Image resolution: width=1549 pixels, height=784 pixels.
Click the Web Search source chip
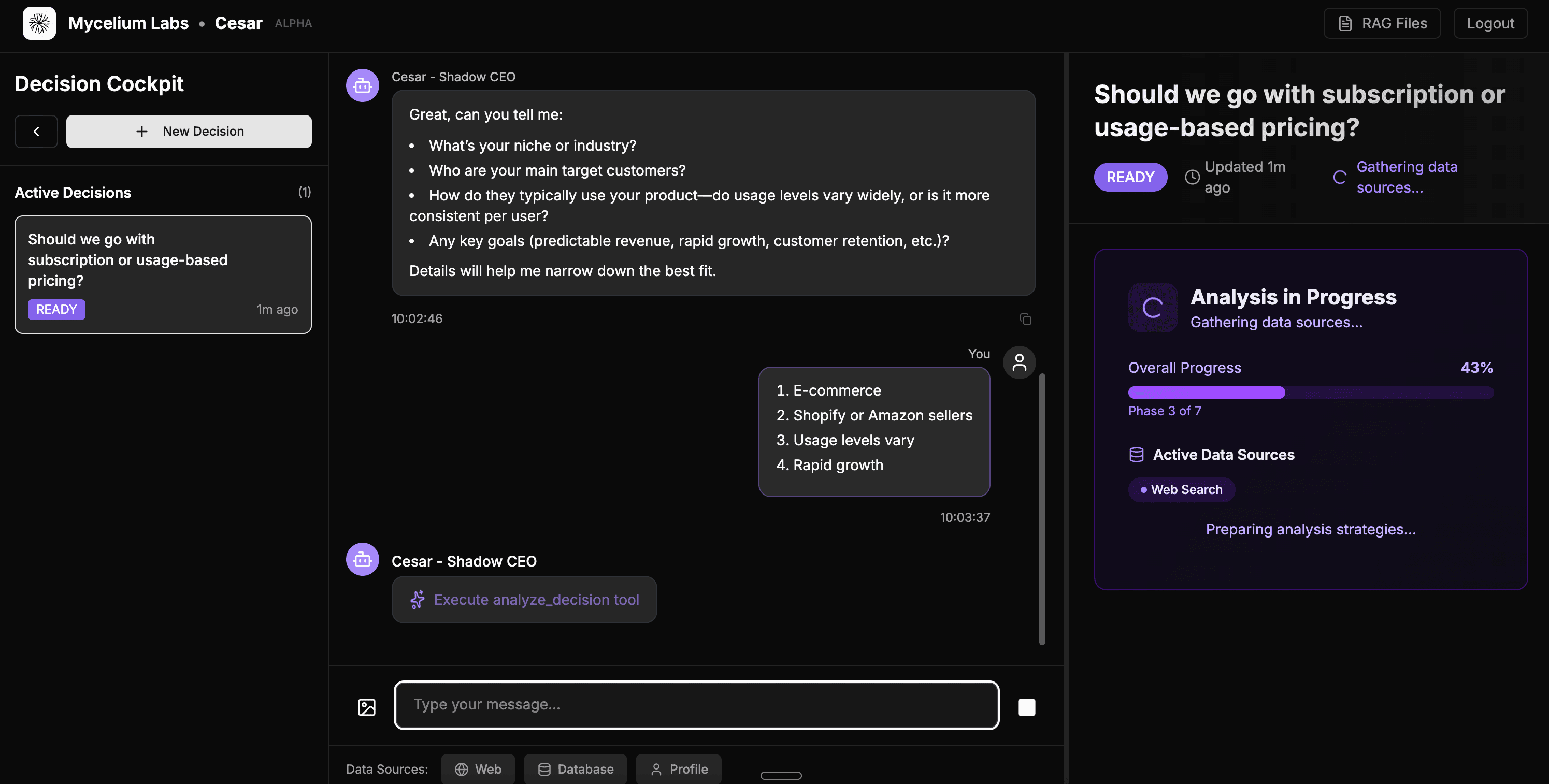click(x=1181, y=489)
